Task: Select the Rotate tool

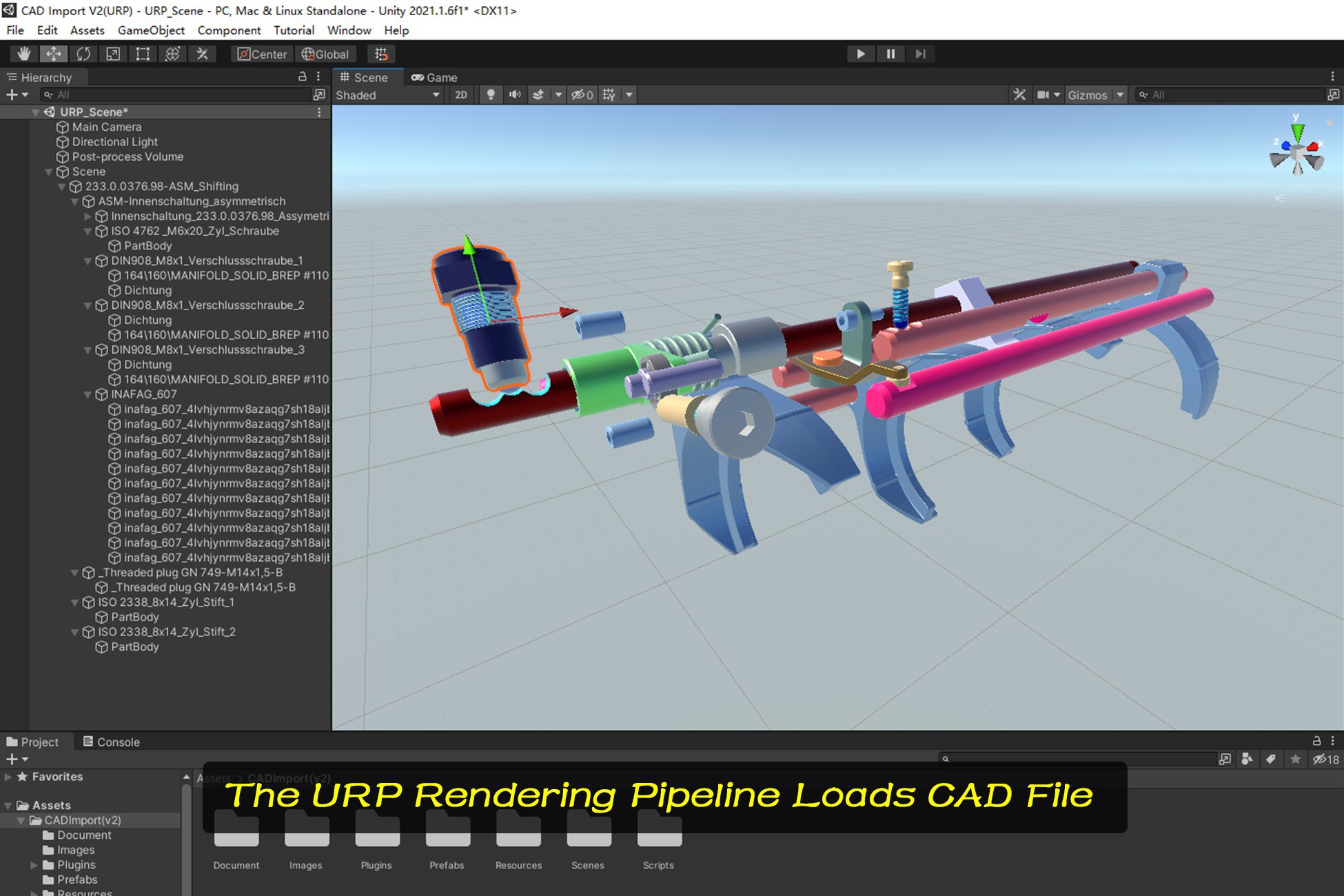Action: tap(83, 54)
